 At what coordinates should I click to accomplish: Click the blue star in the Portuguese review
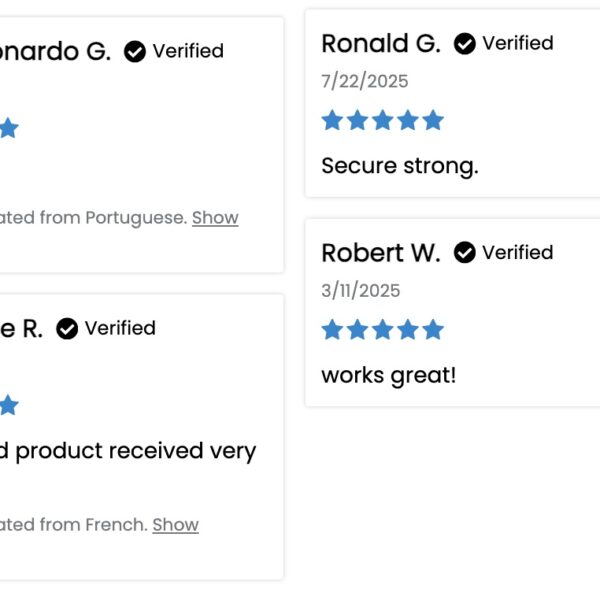point(8,128)
